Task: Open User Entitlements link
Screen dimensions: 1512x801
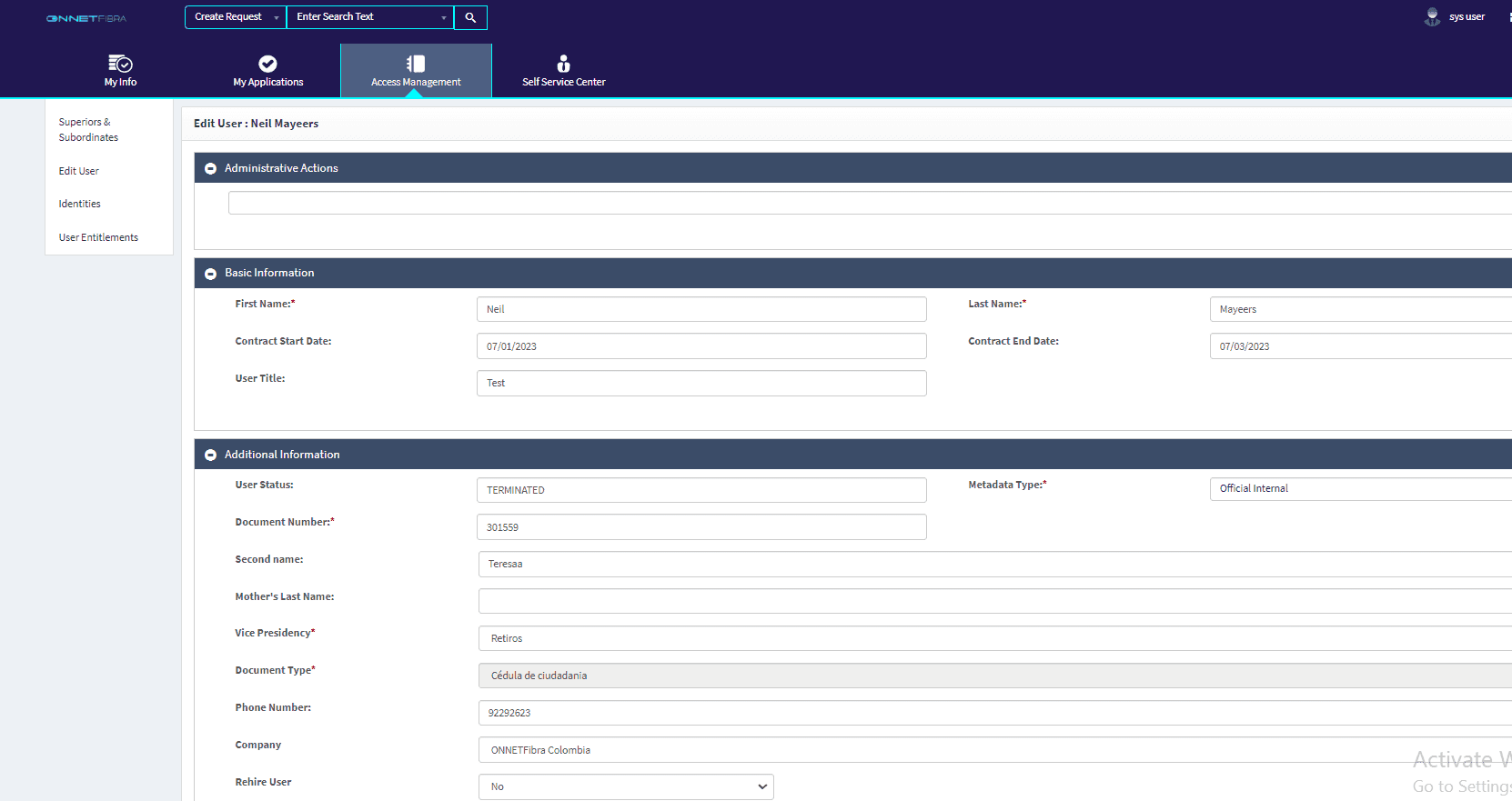Action: [98, 238]
